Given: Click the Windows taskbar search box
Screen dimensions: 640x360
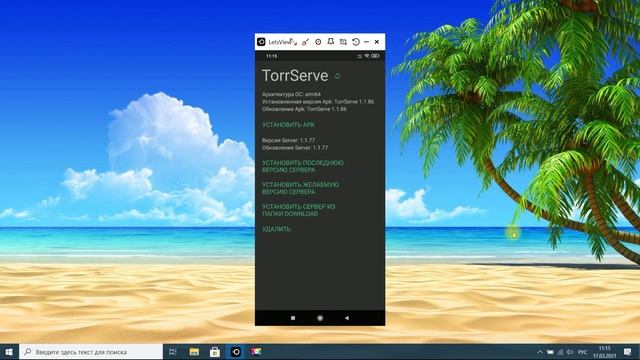Looking at the screenshot, I should pos(91,352).
